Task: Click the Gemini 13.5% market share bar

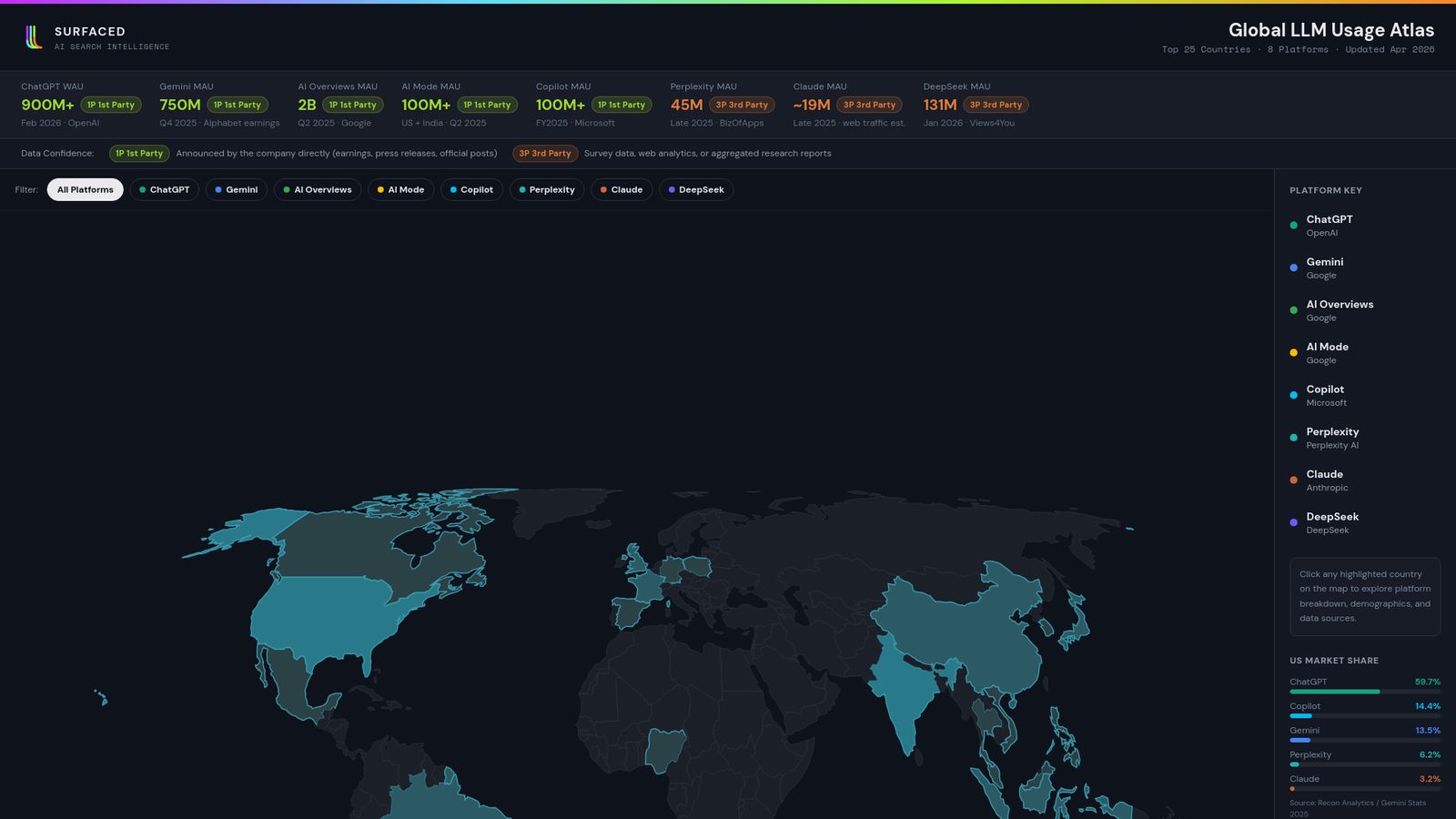Action: click(x=1365, y=740)
